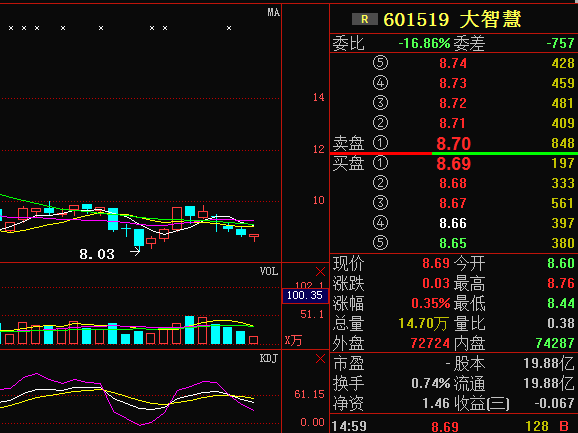This screenshot has width=578, height=433.
Task: Click stock code 601519
Action: coord(416,20)
